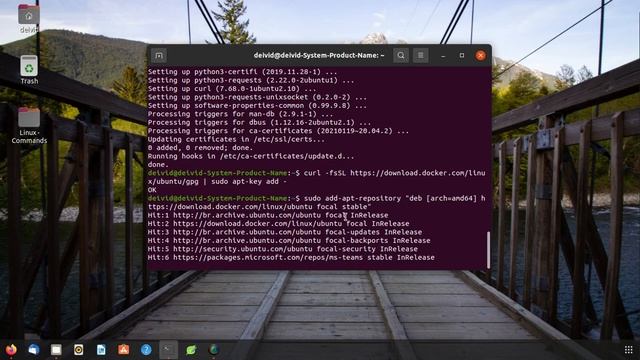Click the 'Hit:5 http://security.ubuntu.com' line
This screenshot has width=640, height=360.
click(x=282, y=249)
